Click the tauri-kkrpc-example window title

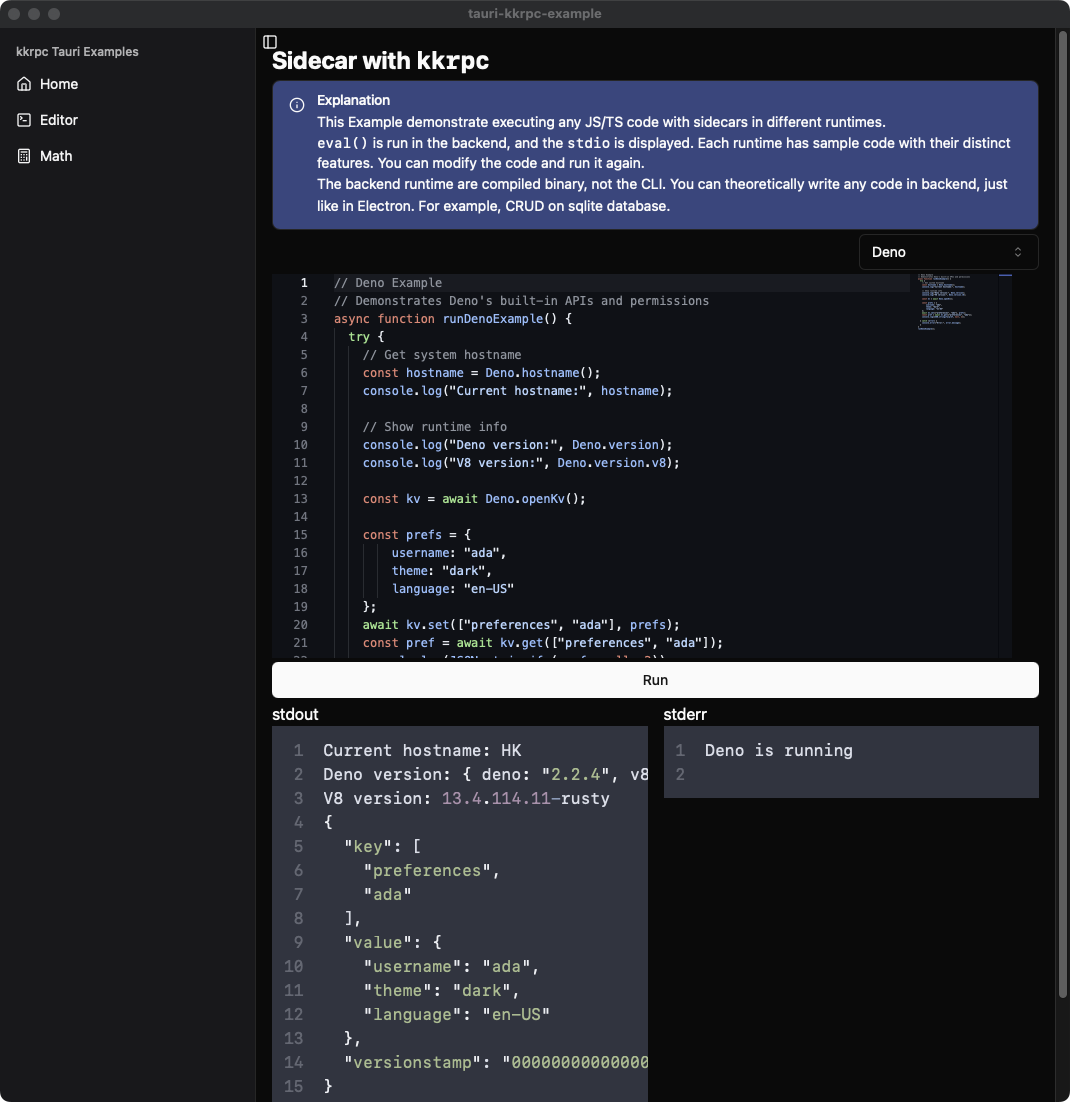(535, 14)
